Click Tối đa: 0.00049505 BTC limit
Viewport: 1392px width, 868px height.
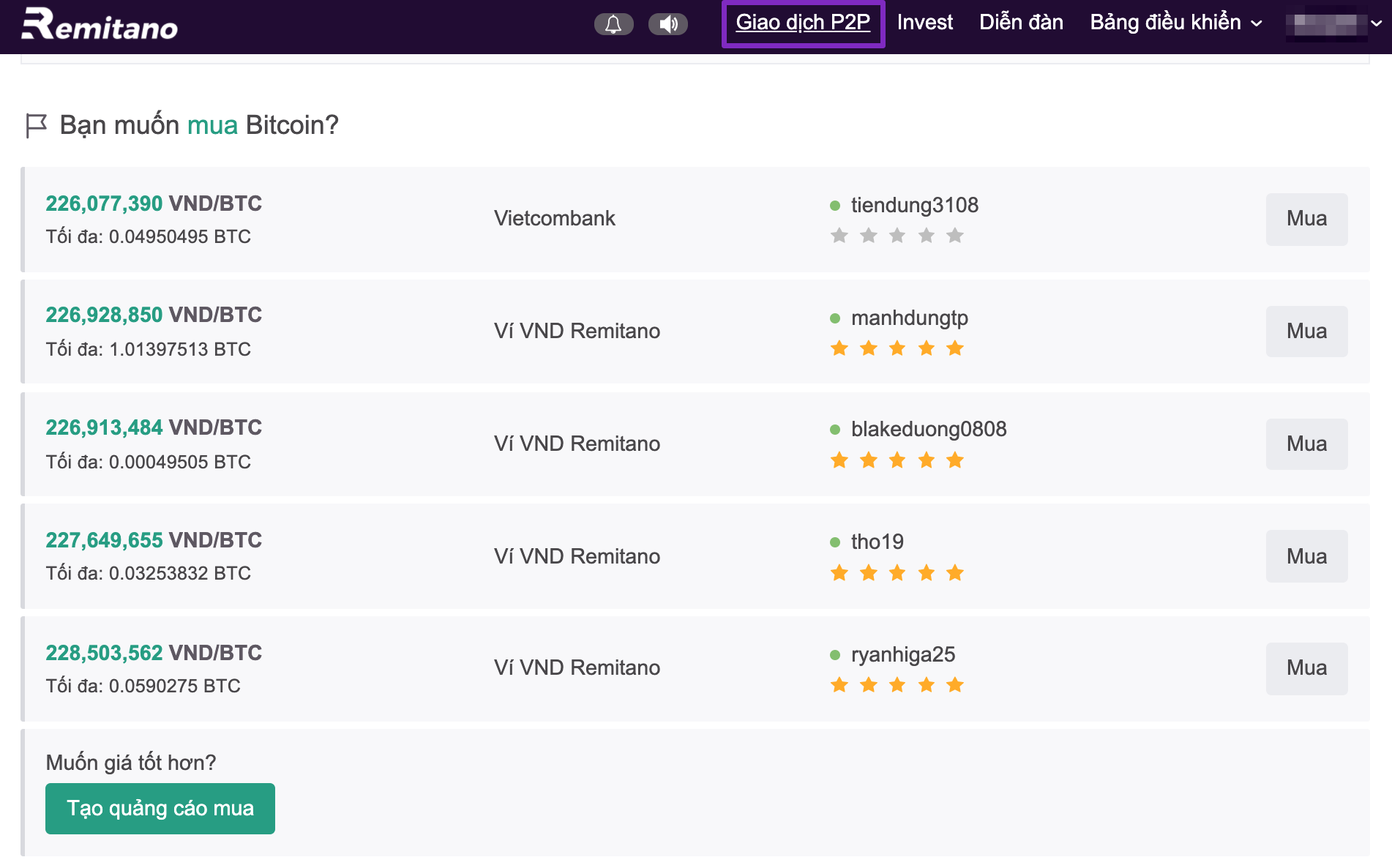point(149,462)
